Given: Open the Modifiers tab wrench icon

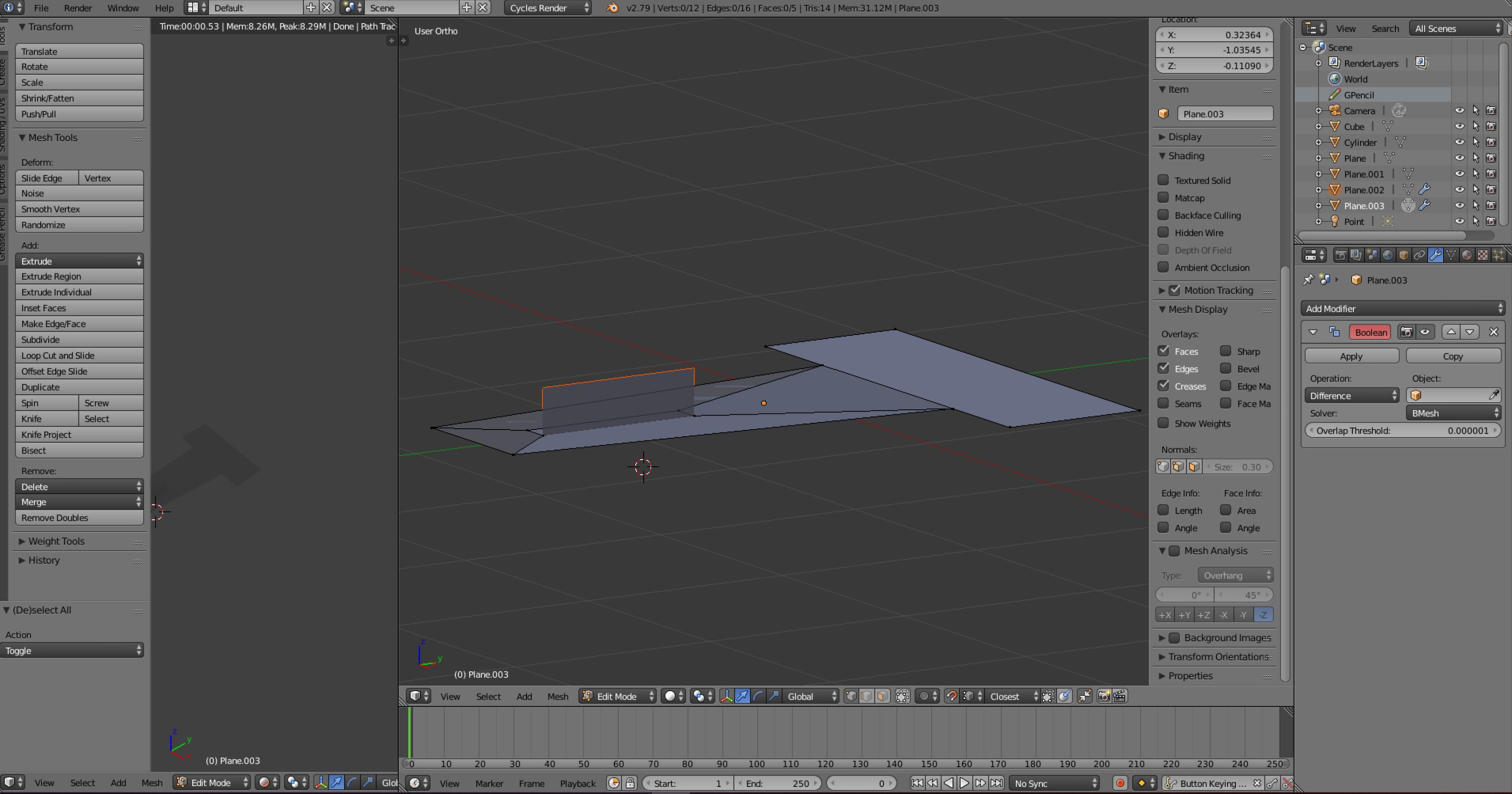Looking at the screenshot, I should click(1435, 255).
